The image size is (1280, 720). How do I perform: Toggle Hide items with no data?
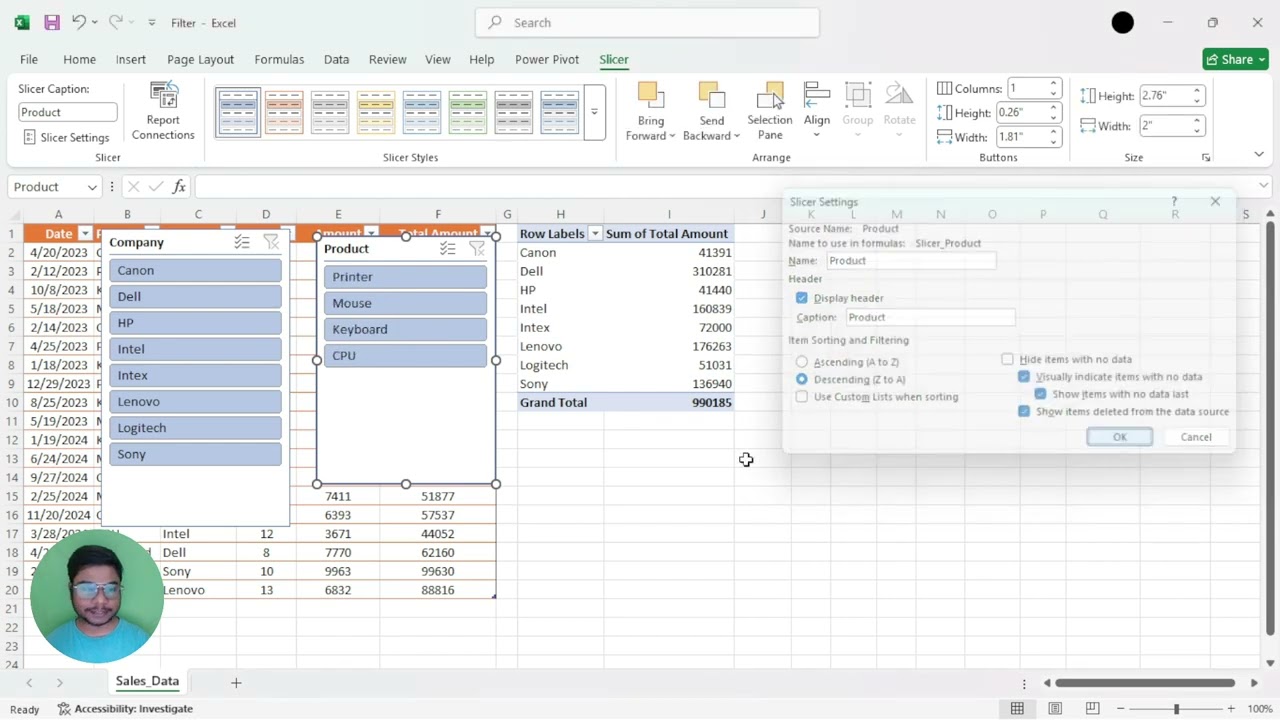pyautogui.click(x=1008, y=359)
